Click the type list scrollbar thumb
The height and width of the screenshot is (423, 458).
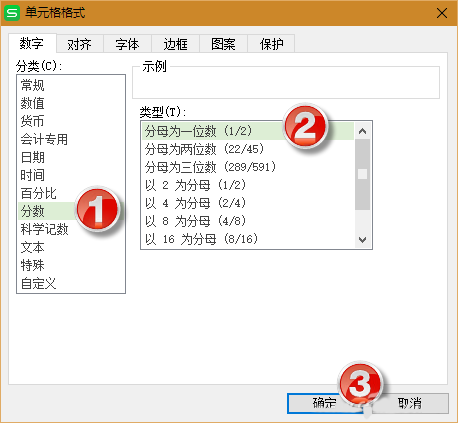click(363, 174)
